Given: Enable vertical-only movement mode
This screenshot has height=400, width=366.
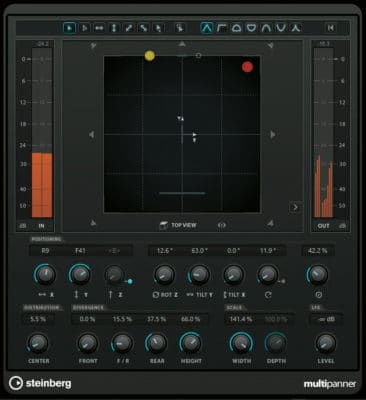Looking at the screenshot, I should pyautogui.click(x=114, y=28).
